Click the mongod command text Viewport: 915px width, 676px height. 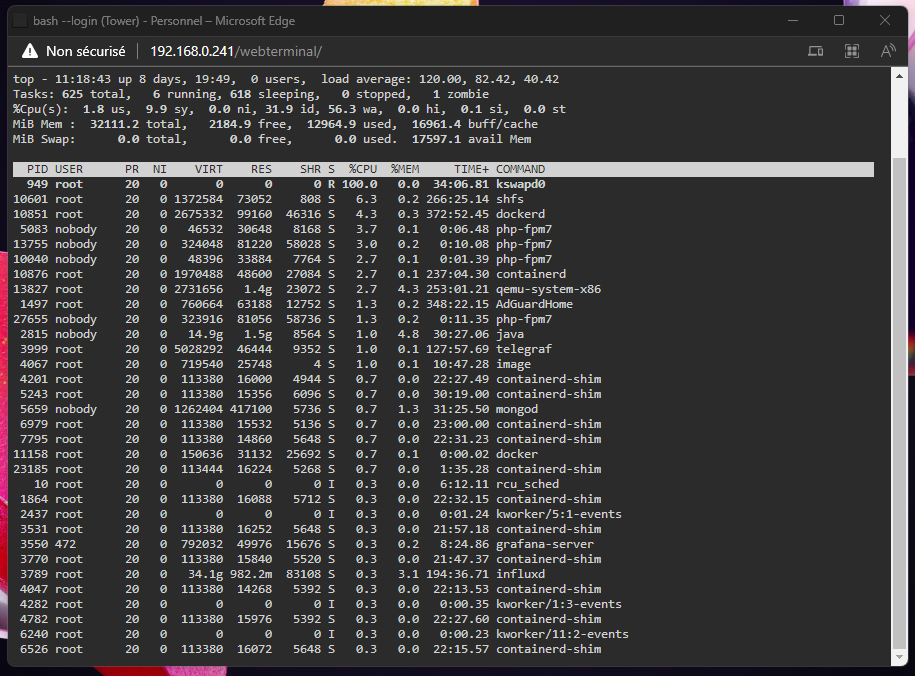coord(517,409)
